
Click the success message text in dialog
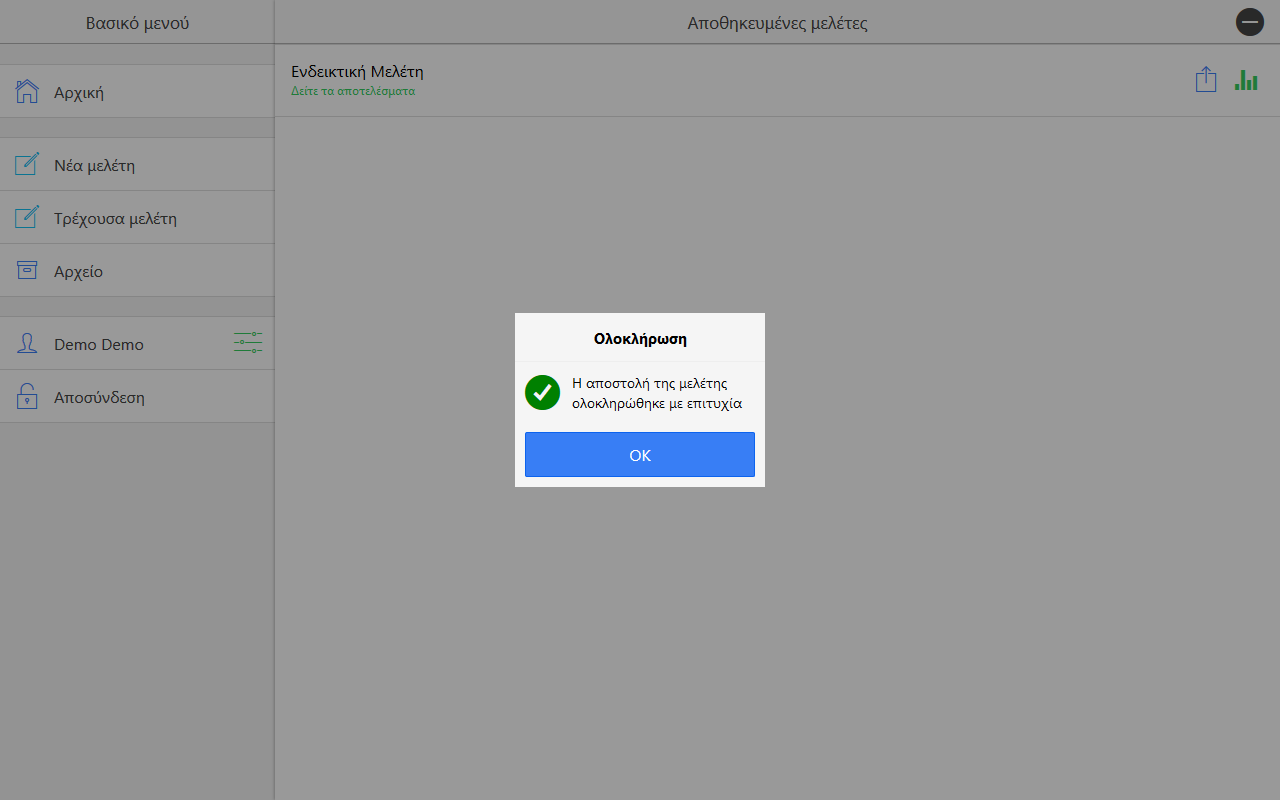[657, 394]
